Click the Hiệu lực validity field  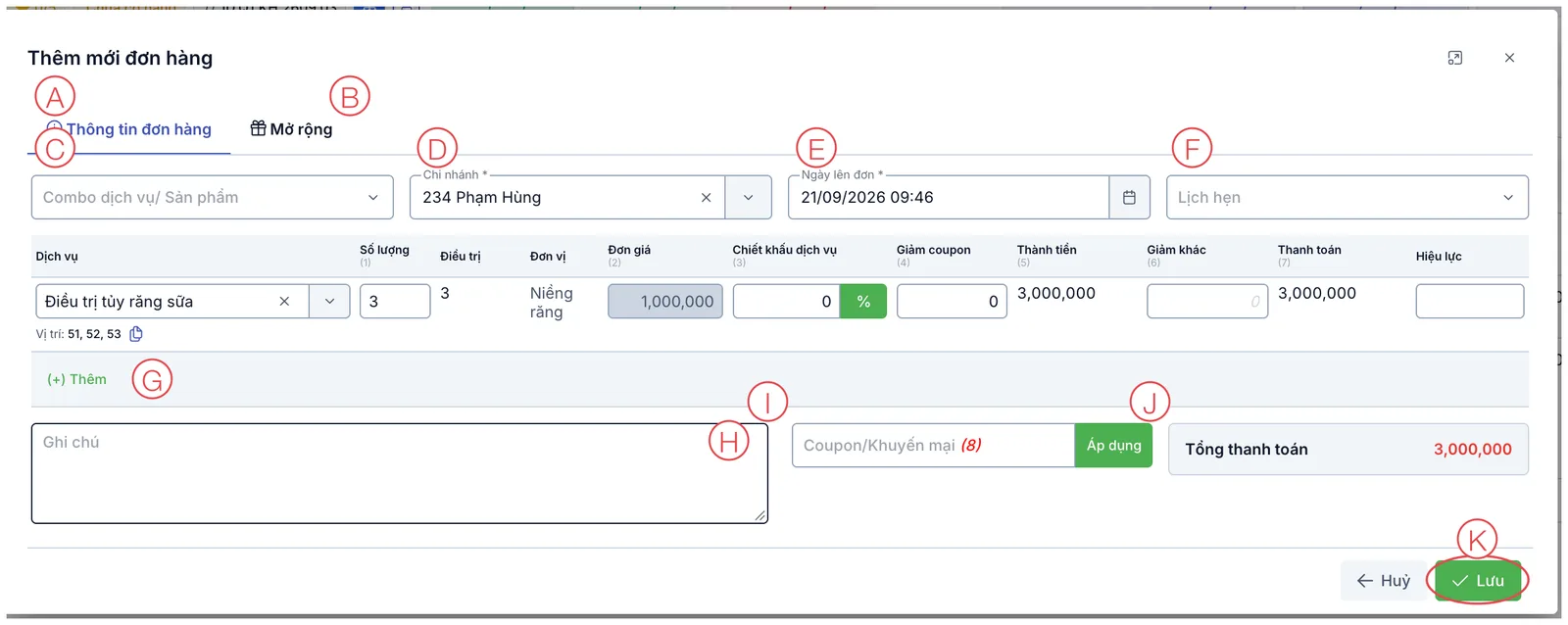click(1470, 301)
